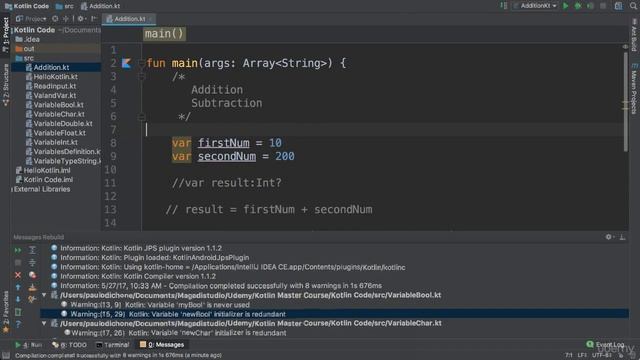The image size is (640, 360).
Task: Click the Make Project build icon
Action: coord(504,6)
